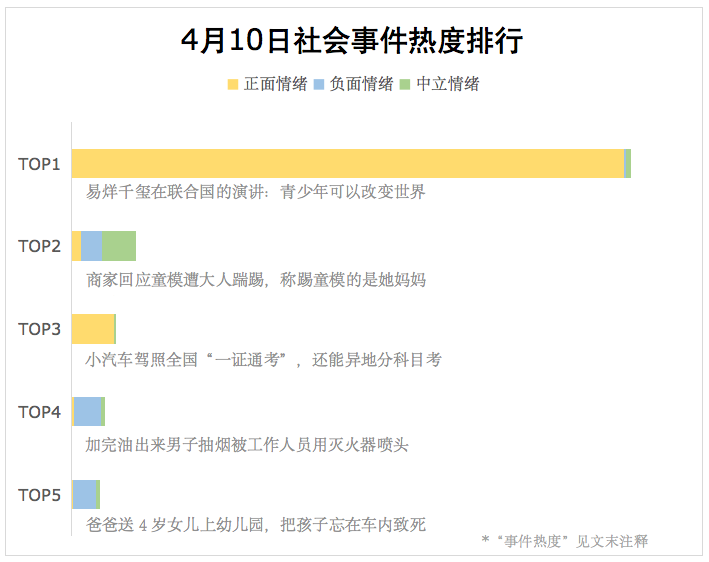Click the green segment of the TOP2 bar

click(x=118, y=246)
